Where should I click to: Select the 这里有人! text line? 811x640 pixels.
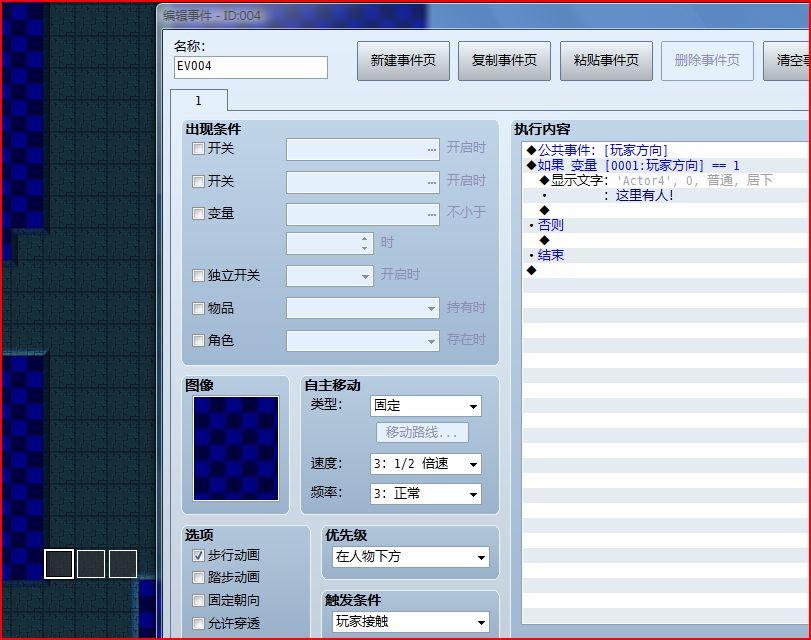(666, 196)
